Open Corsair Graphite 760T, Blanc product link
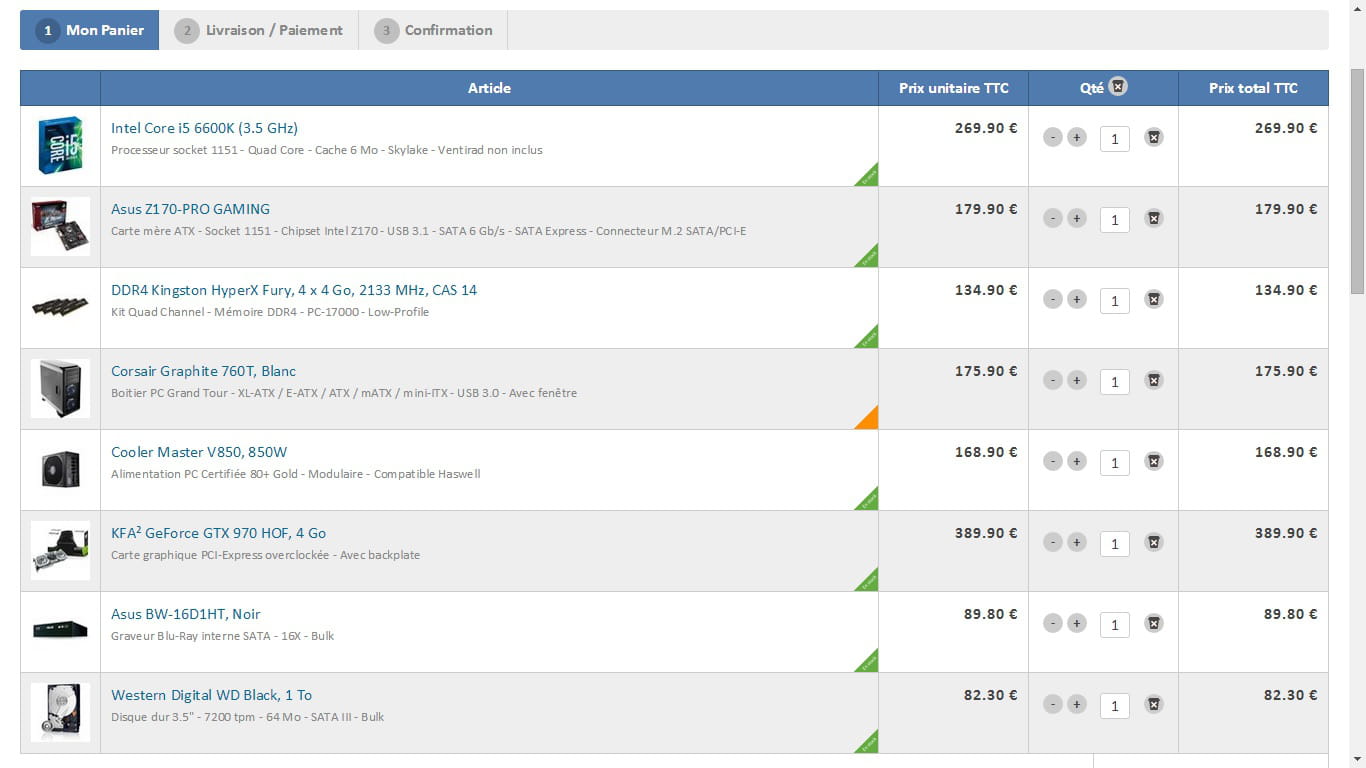Viewport: 1366px width, 768px height. point(203,371)
